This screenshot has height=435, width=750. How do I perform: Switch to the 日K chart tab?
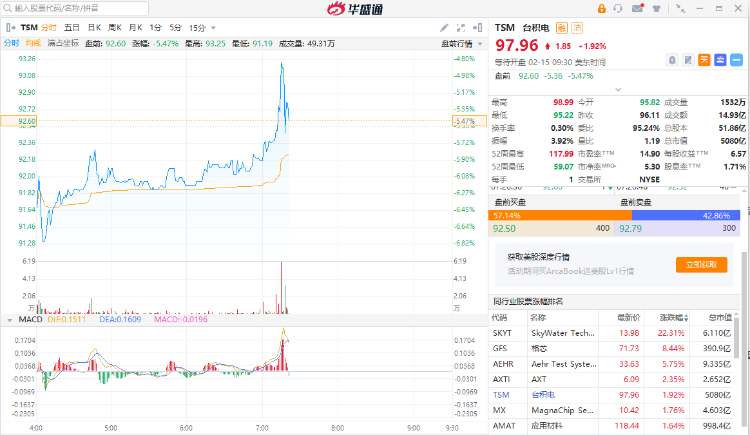[x=94, y=28]
